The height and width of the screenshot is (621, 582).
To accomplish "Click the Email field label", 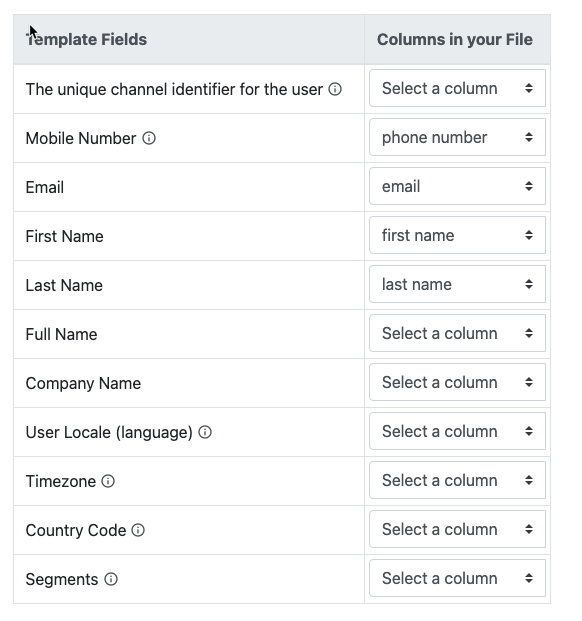I will [x=45, y=187].
